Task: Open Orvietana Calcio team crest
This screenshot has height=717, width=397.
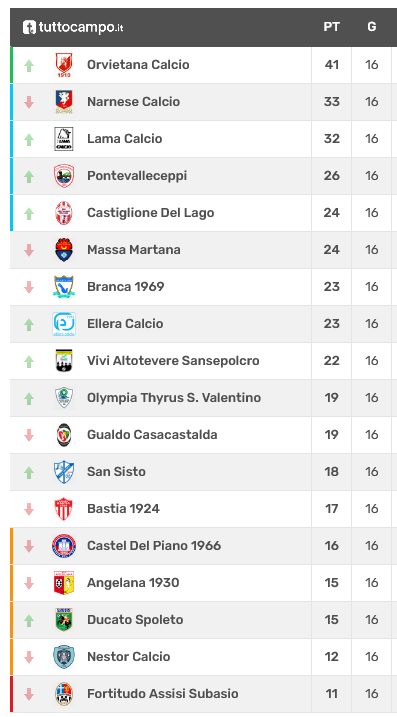Action: pyautogui.click(x=64, y=65)
